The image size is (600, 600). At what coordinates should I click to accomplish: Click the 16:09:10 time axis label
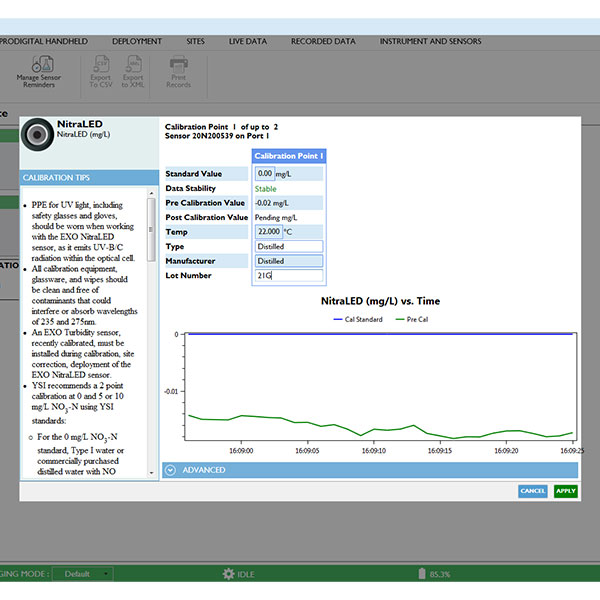click(374, 451)
